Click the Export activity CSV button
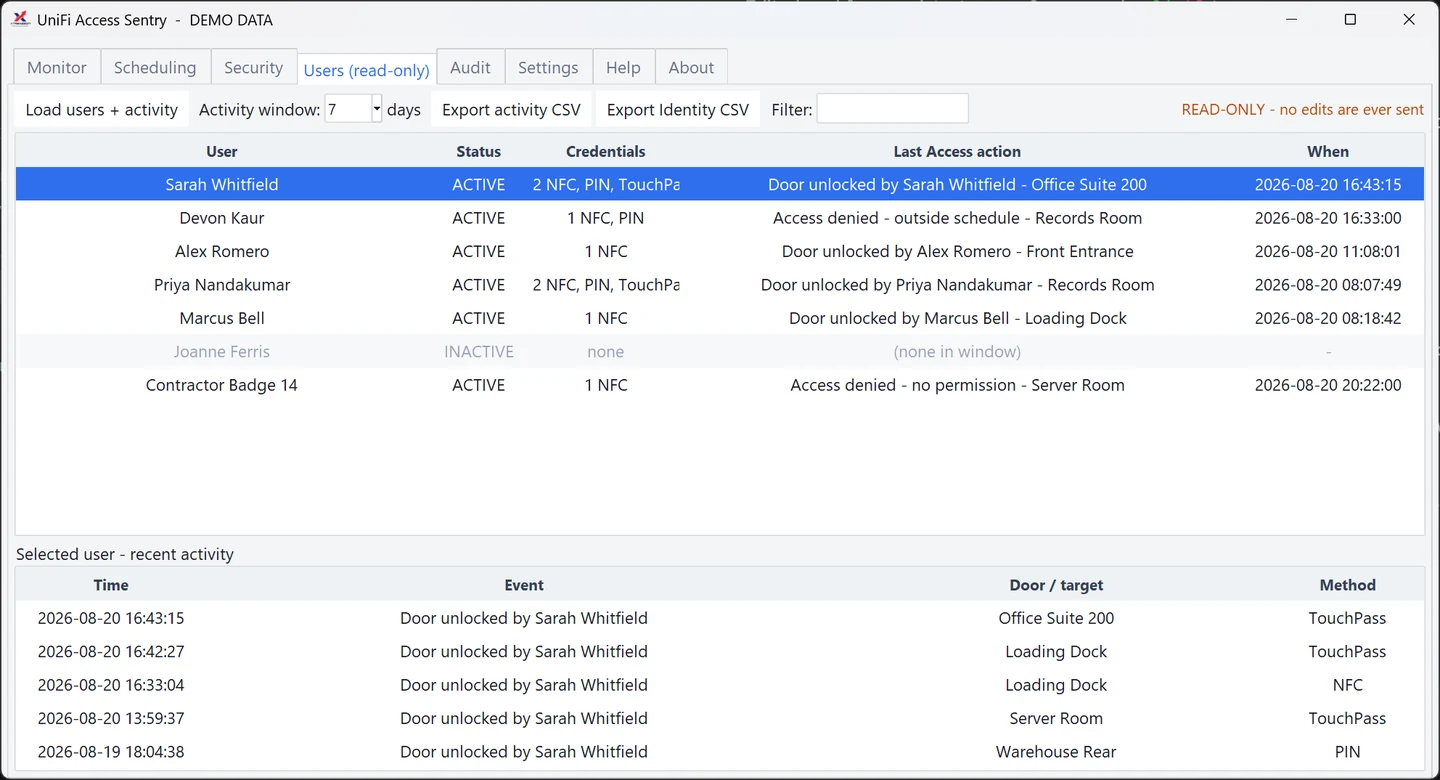 tap(511, 110)
